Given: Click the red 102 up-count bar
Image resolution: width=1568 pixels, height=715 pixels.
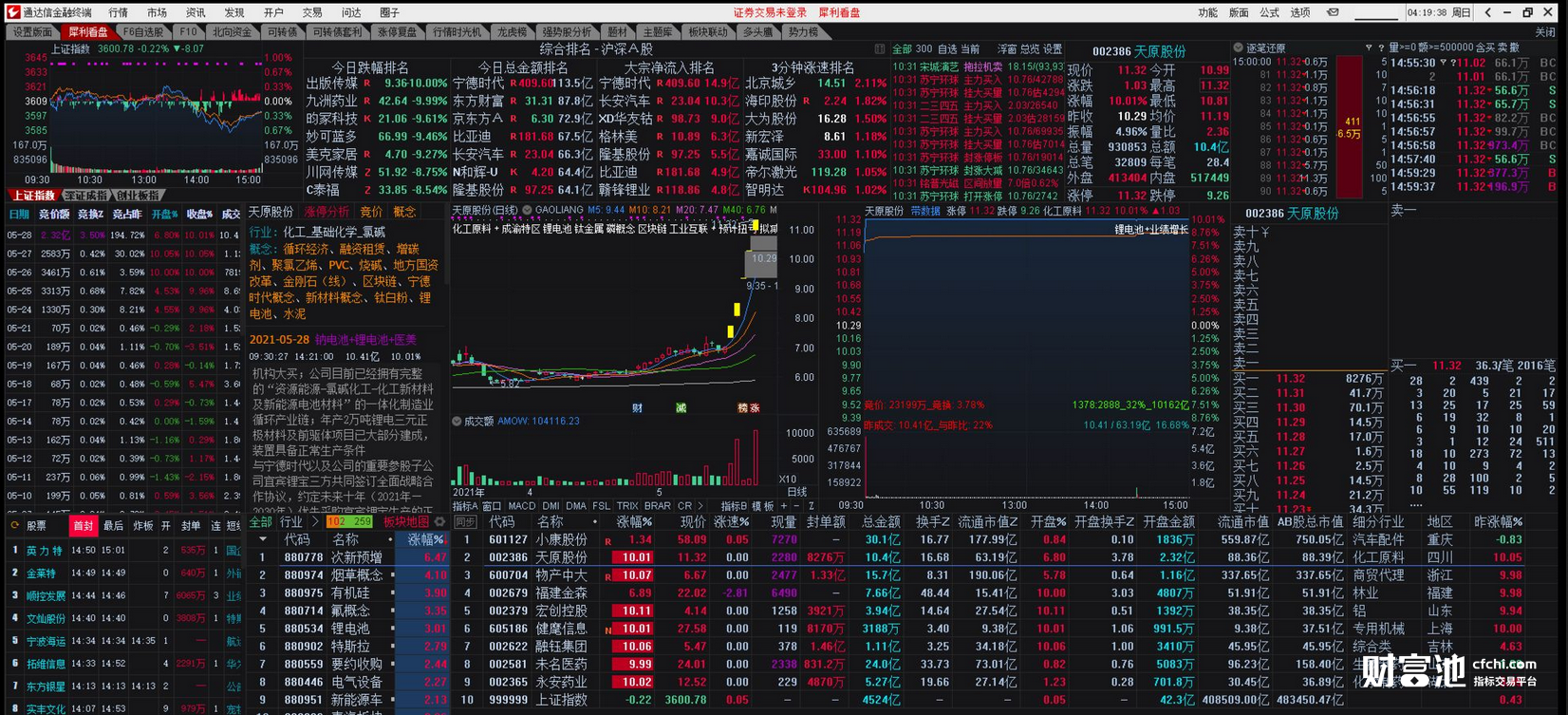Looking at the screenshot, I should pos(335,522).
